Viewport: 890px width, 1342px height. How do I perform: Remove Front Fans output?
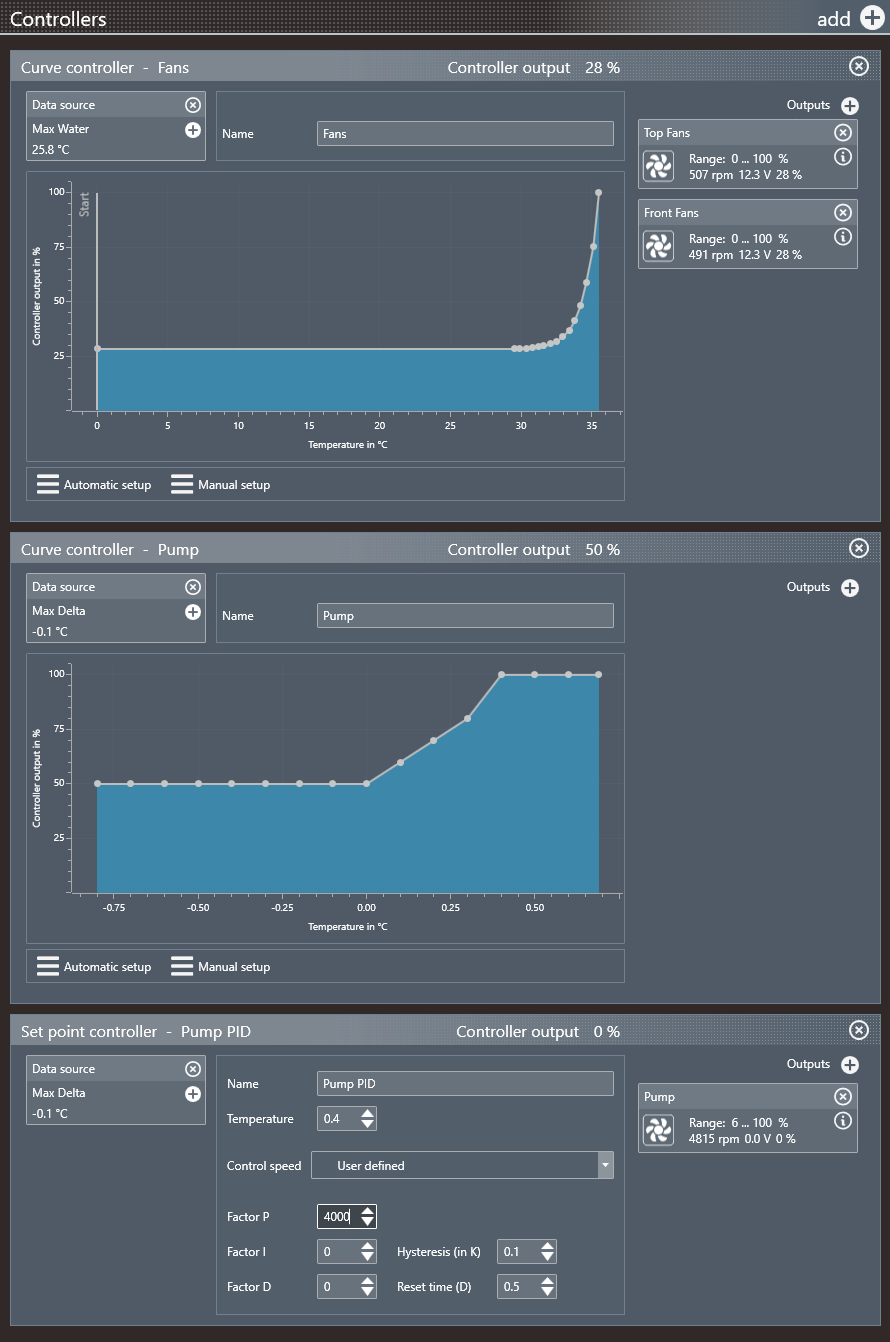coord(843,212)
